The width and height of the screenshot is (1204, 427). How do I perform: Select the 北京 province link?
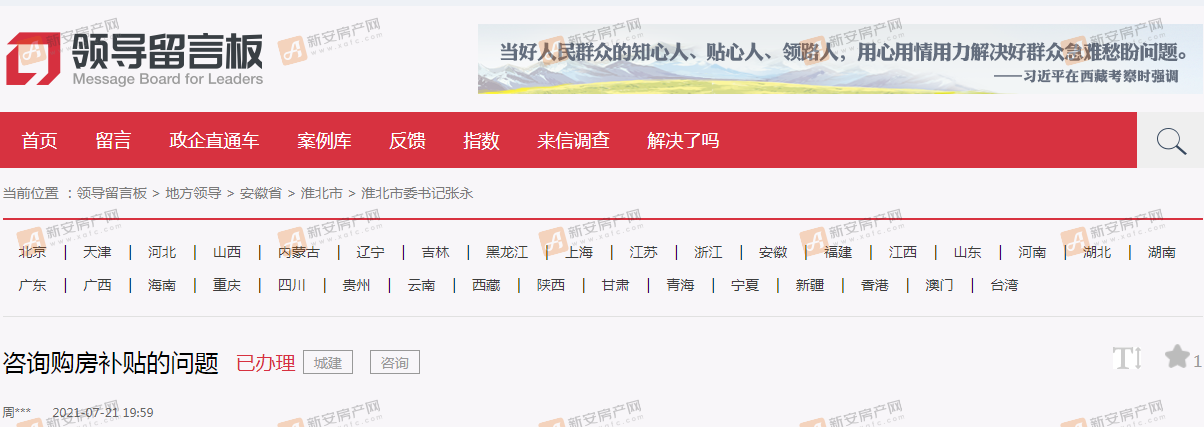33,252
